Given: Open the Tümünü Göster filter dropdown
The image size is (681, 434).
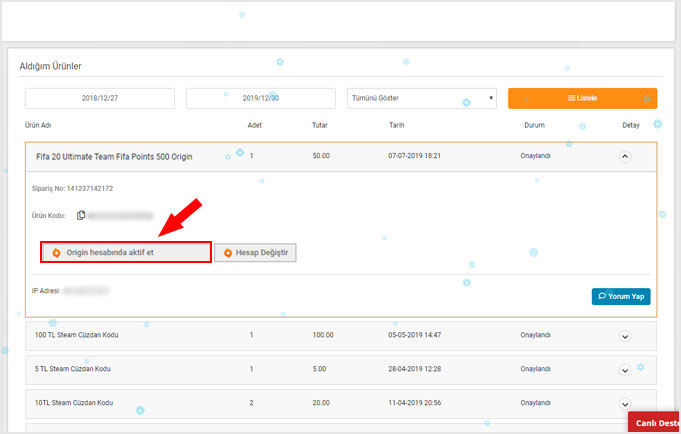Looking at the screenshot, I should [x=421, y=98].
